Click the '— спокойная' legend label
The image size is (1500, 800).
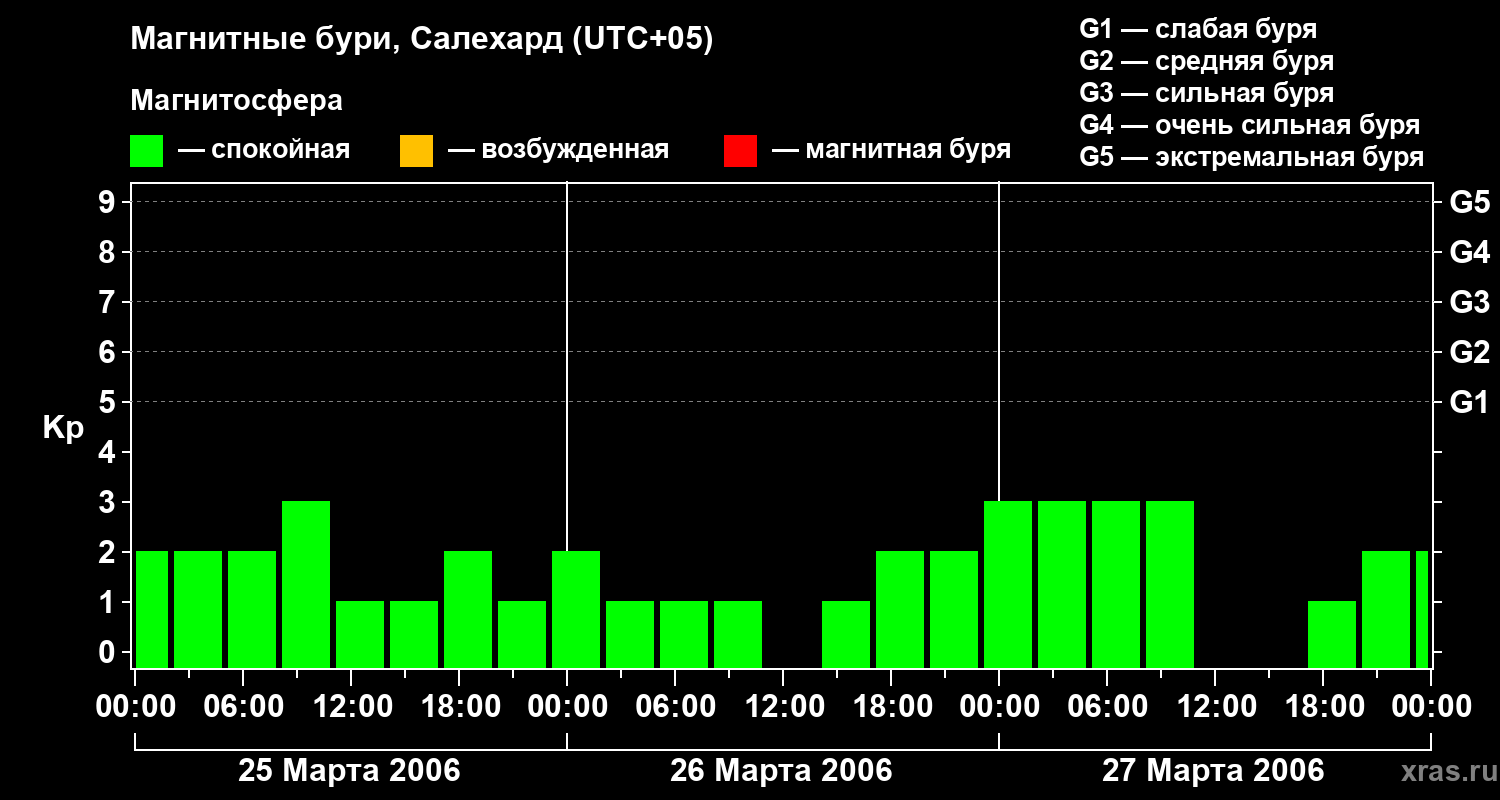click(264, 151)
